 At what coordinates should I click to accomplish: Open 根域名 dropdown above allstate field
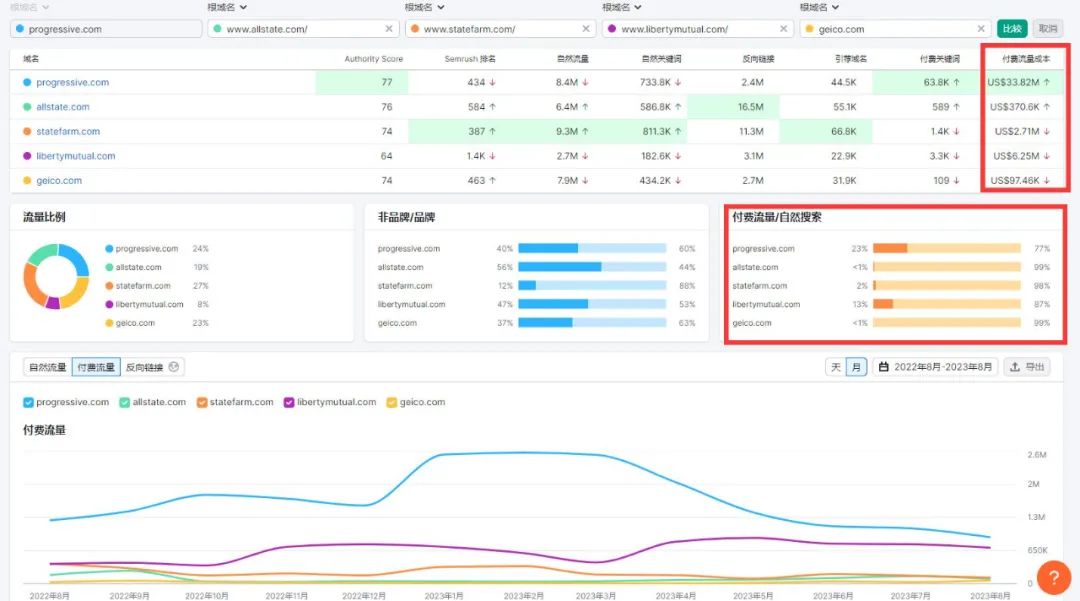[x=227, y=7]
